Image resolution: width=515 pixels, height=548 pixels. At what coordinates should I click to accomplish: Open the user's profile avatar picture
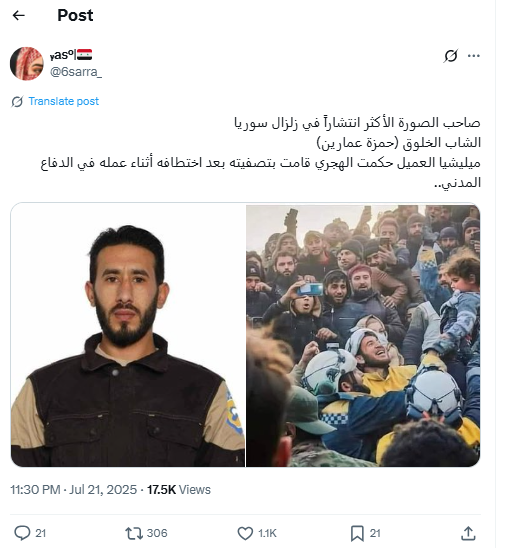pos(27,64)
